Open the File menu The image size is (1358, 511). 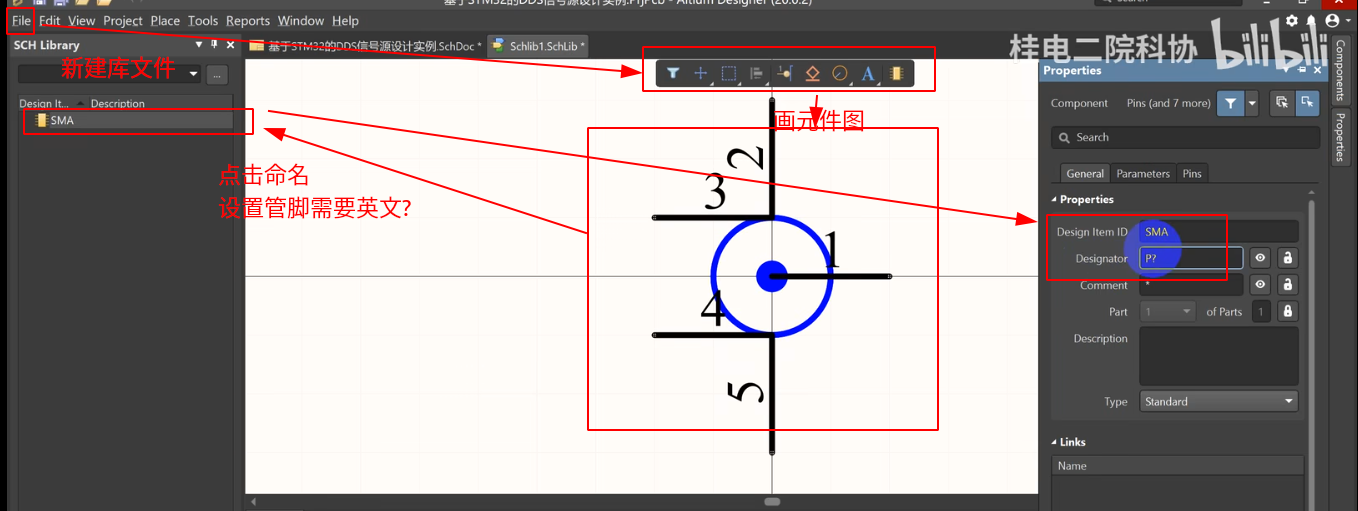(x=21, y=20)
